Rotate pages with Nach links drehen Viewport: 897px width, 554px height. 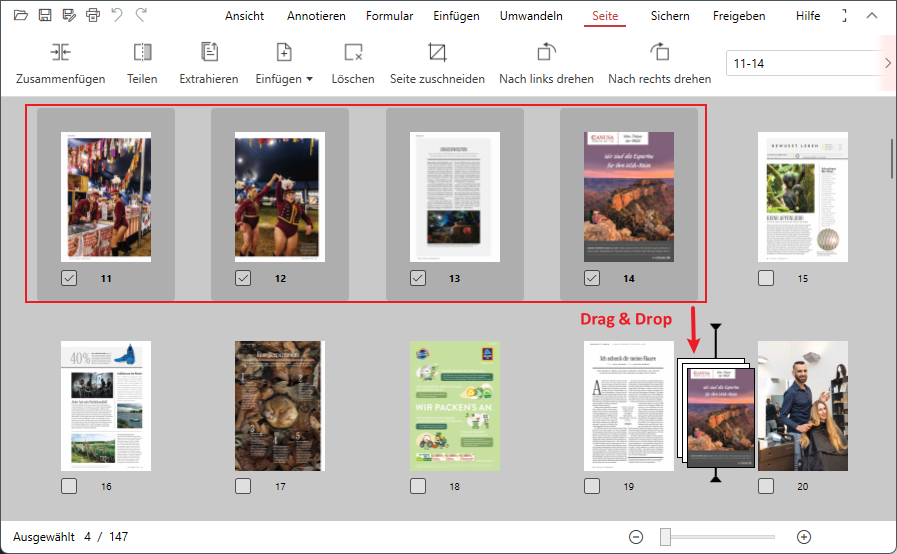546,64
